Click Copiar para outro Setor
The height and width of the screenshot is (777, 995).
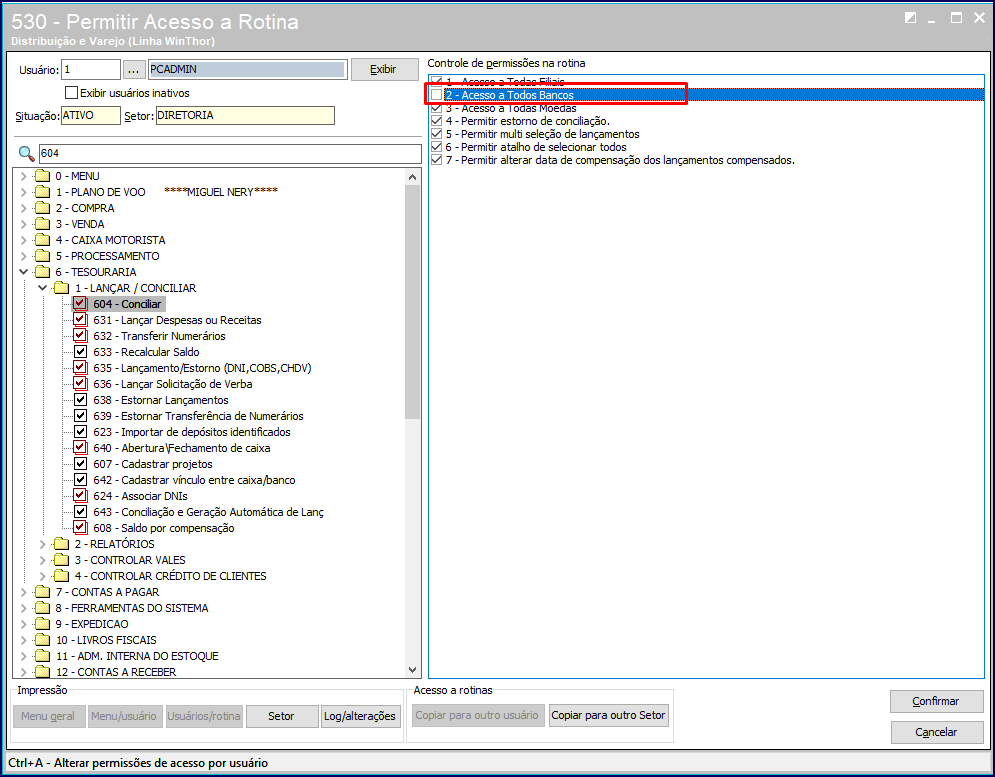(x=608, y=715)
